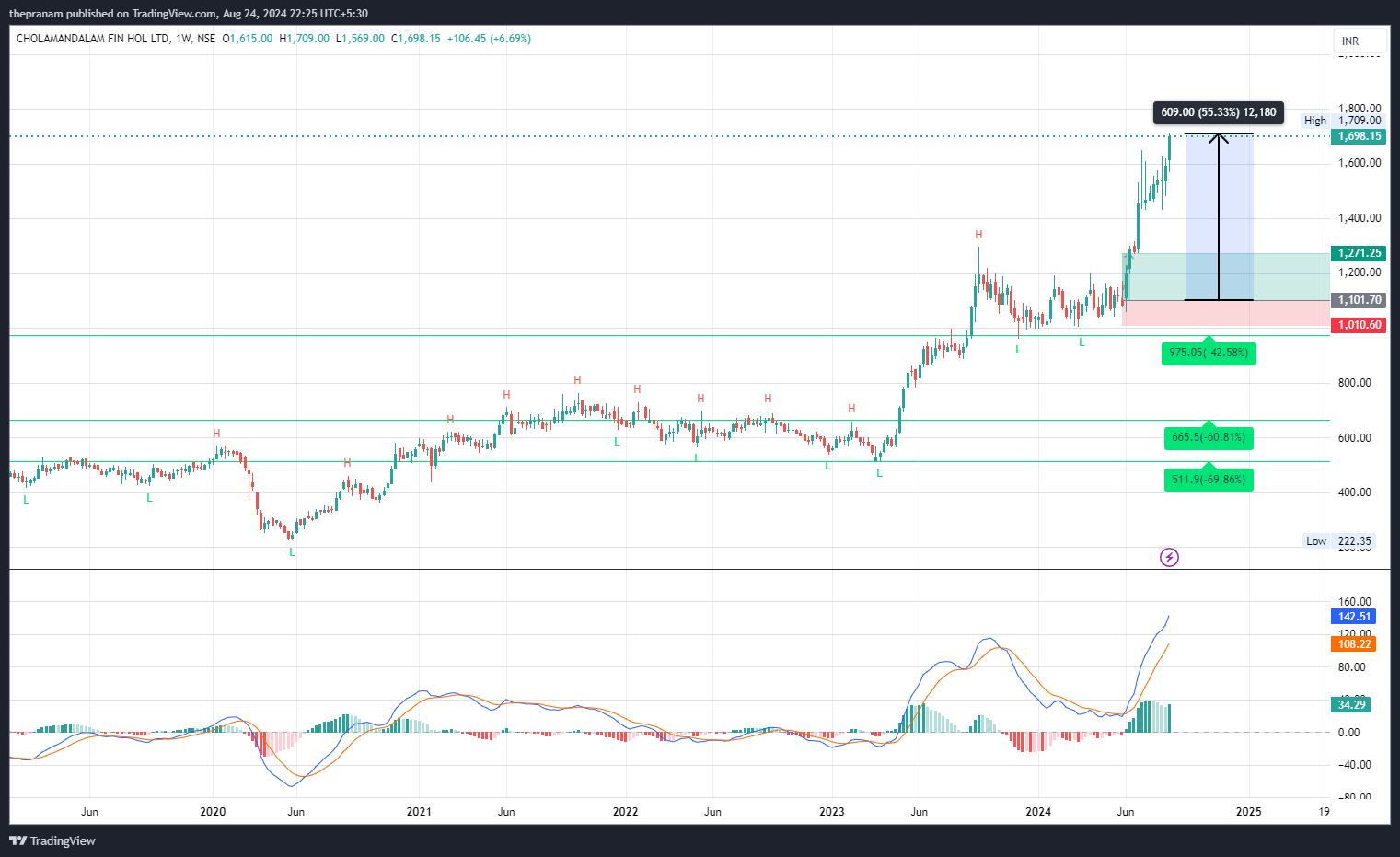
Task: Click the CHOLAMANDALAM FIN HOL LTD symbol title
Action: coord(93,39)
